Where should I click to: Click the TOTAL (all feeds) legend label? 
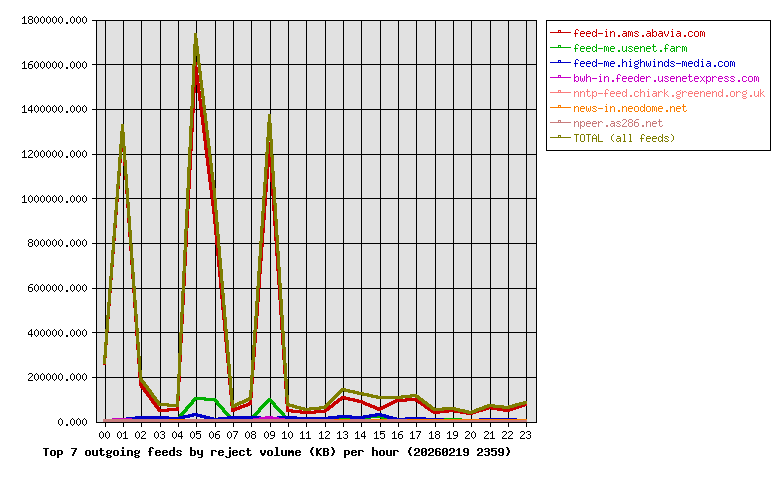point(624,138)
